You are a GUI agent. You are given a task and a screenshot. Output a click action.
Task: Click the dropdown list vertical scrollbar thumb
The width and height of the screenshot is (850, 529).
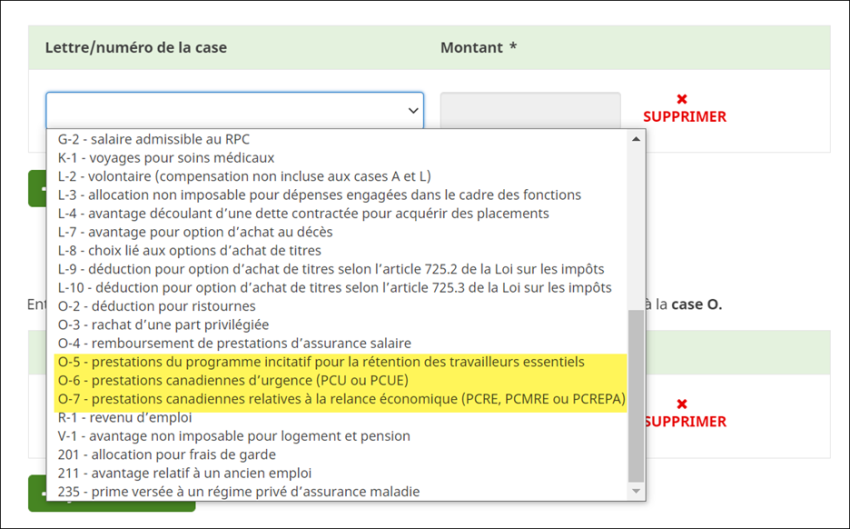coord(636,395)
